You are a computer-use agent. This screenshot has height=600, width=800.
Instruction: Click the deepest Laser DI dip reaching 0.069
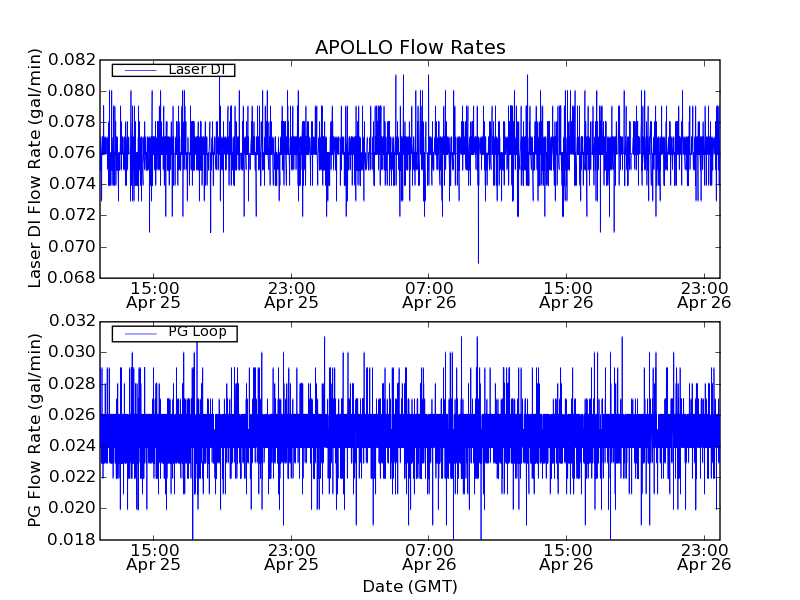(x=478, y=260)
